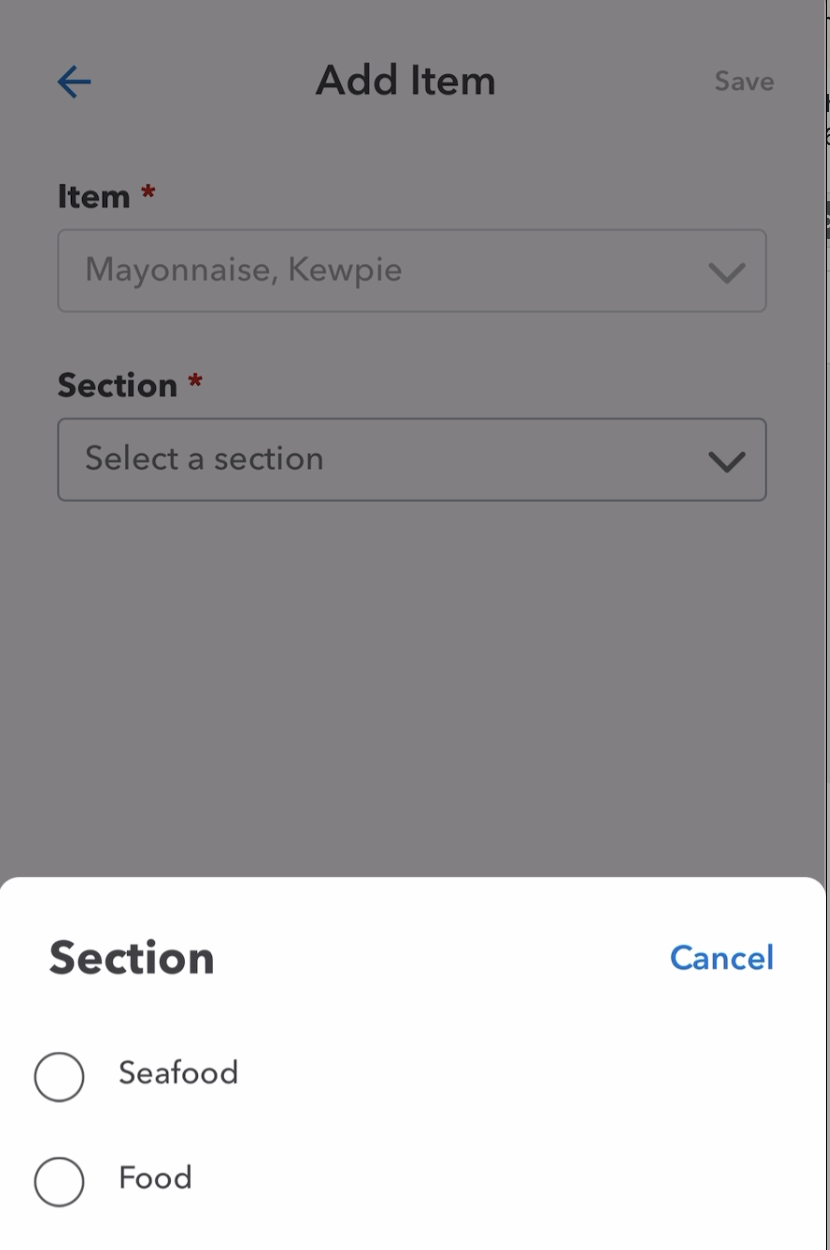Open the 'Select a section' dropdown
Screen dimensions: 830x1250
tap(411, 460)
